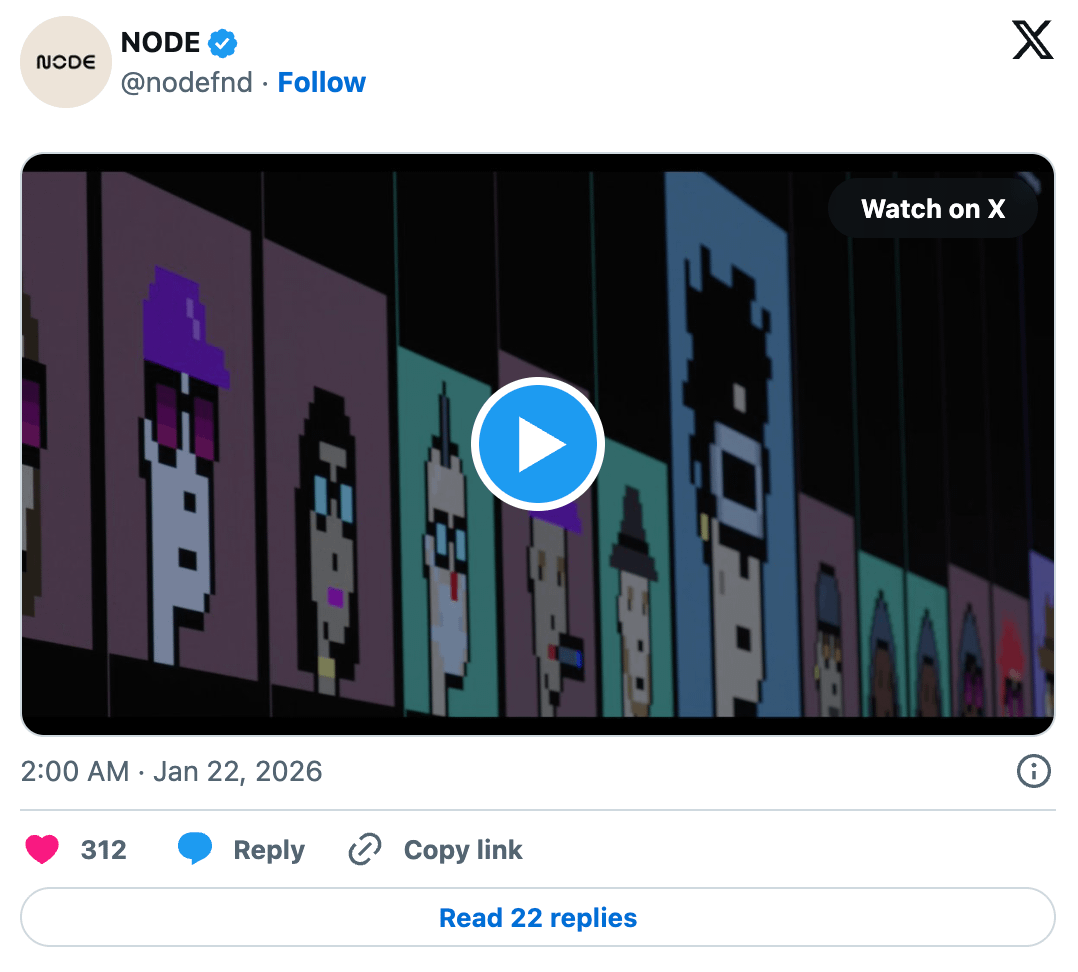
Task: Click the Copy link text
Action: click(x=462, y=850)
